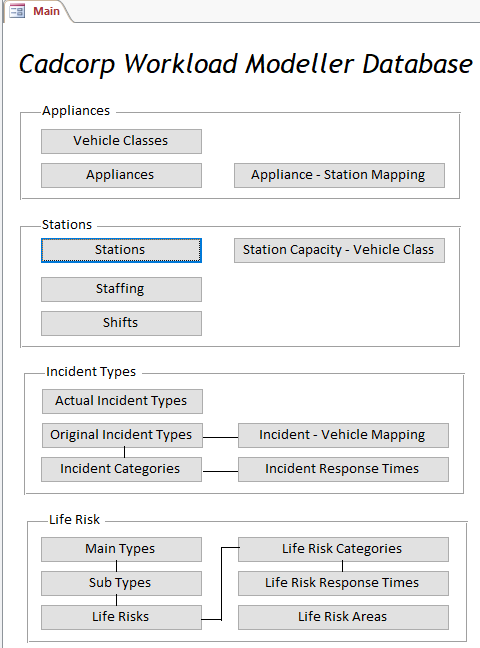Click the Life Risks button

(x=121, y=617)
